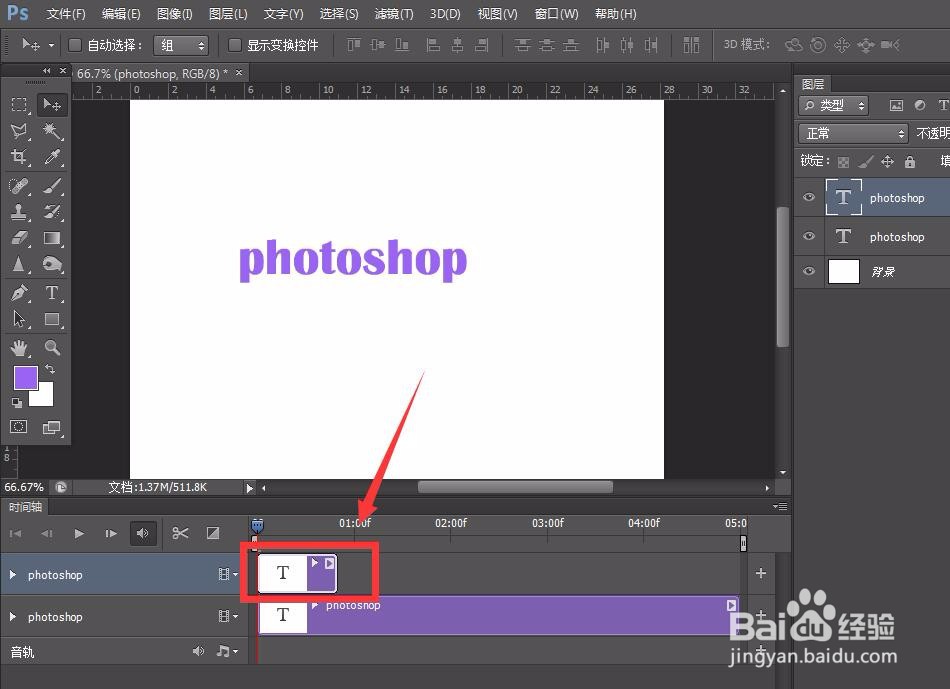The width and height of the screenshot is (950, 689).
Task: Select the Hand tool
Action: point(19,347)
